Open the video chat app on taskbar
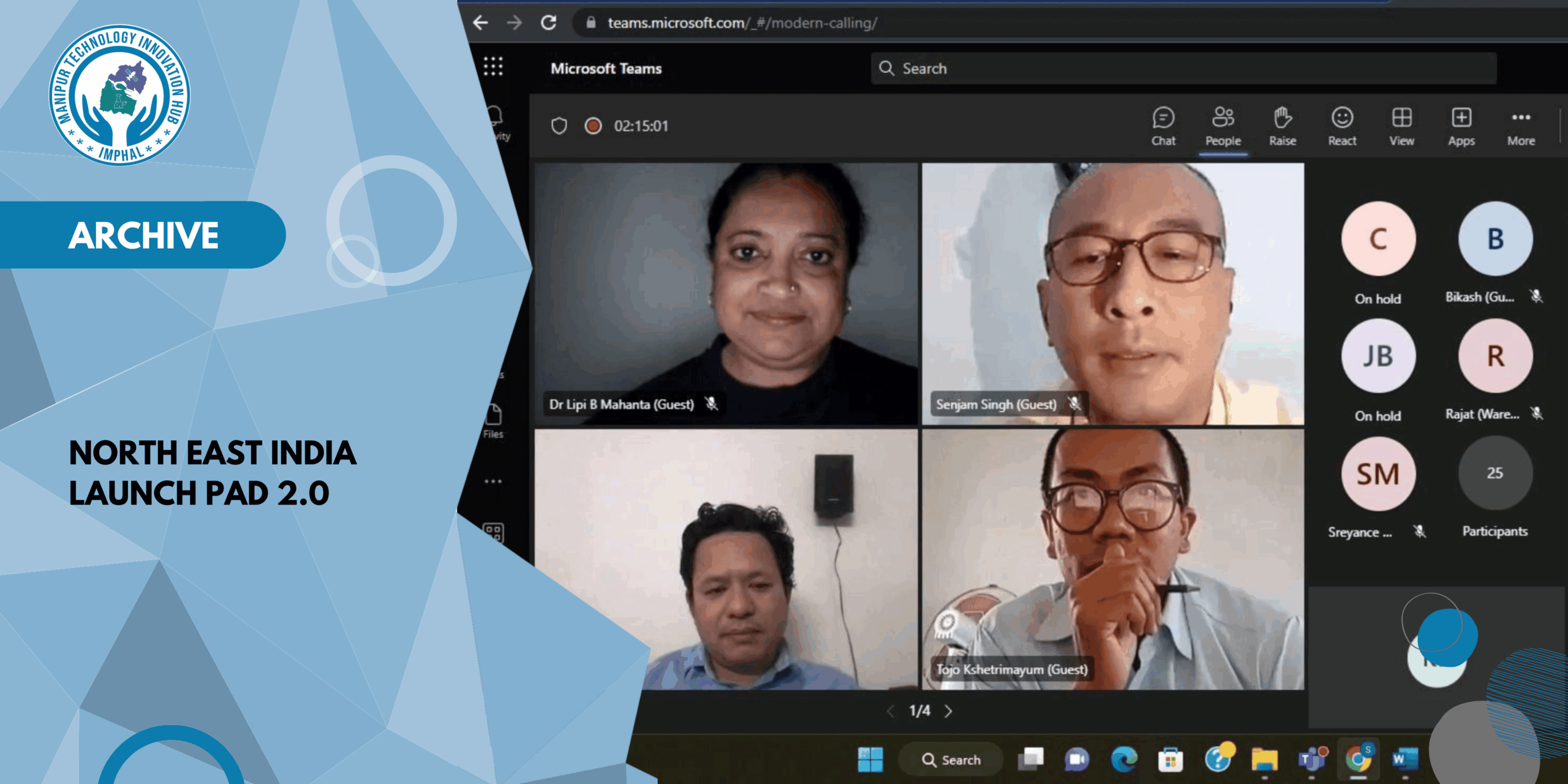1568x784 pixels. pos(1077,759)
